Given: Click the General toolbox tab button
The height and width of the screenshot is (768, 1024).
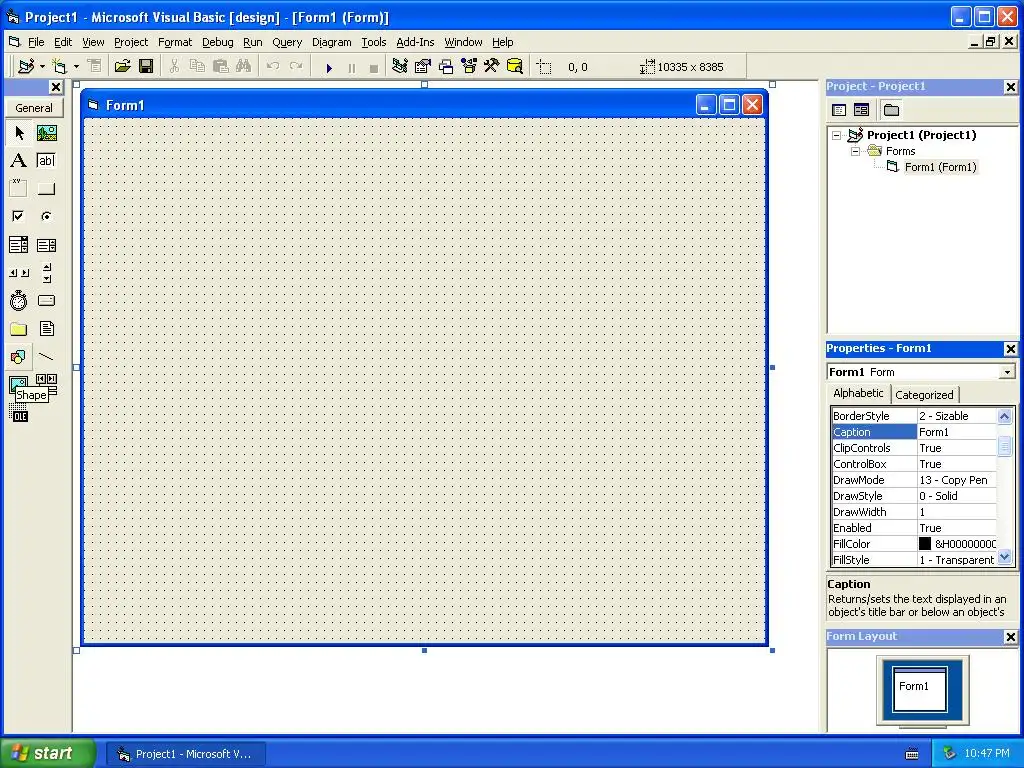Looking at the screenshot, I should click(34, 108).
